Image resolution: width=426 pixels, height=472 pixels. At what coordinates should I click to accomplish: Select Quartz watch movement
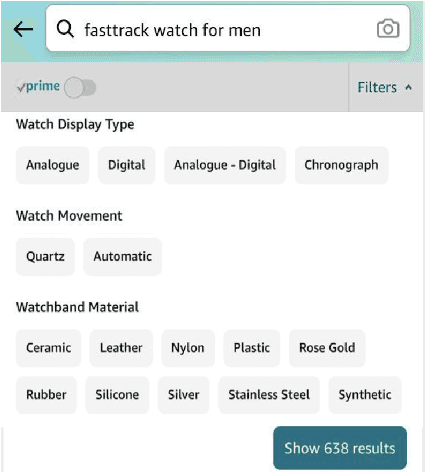[45, 257]
